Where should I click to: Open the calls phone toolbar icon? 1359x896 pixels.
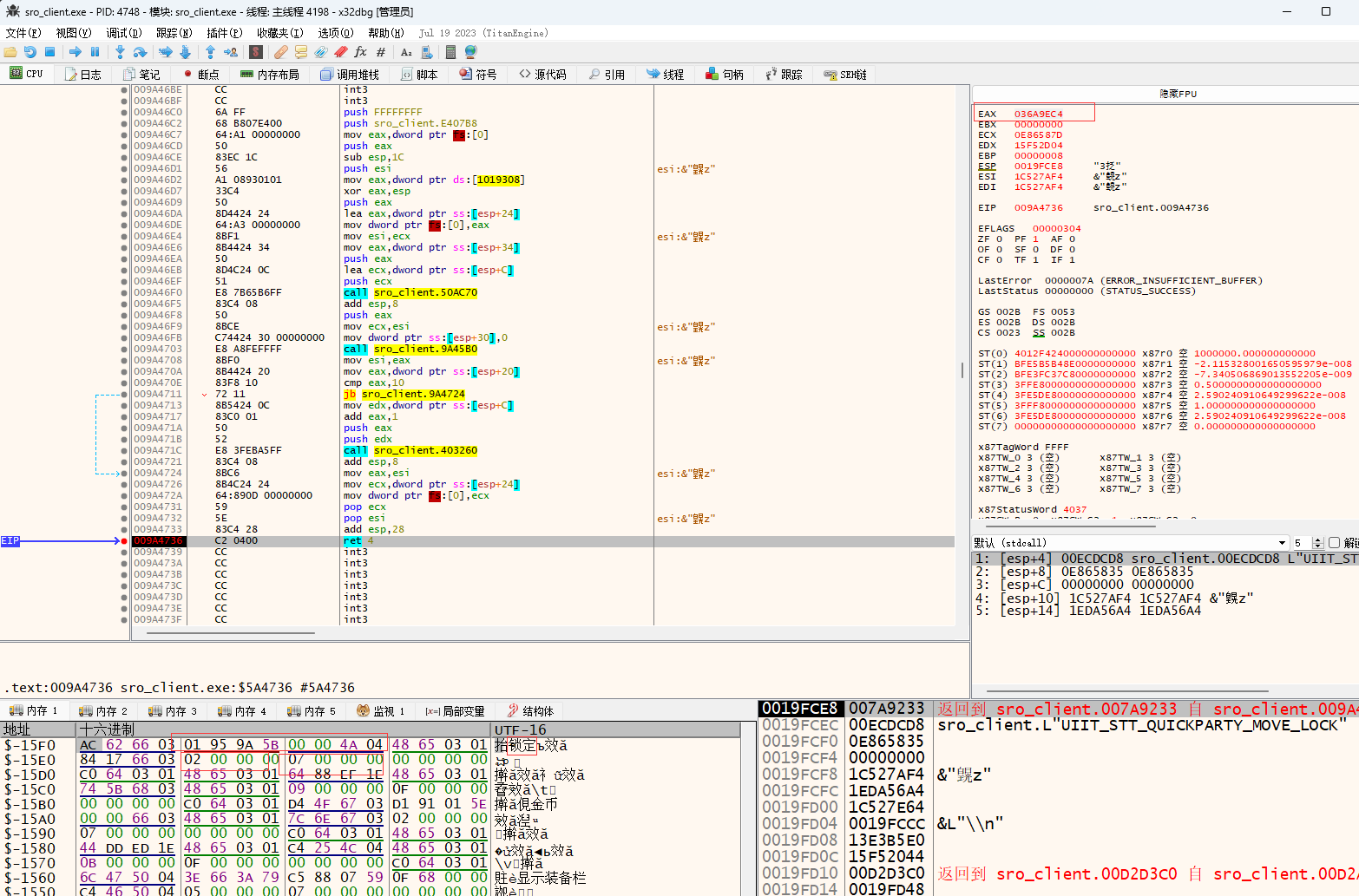click(x=426, y=52)
